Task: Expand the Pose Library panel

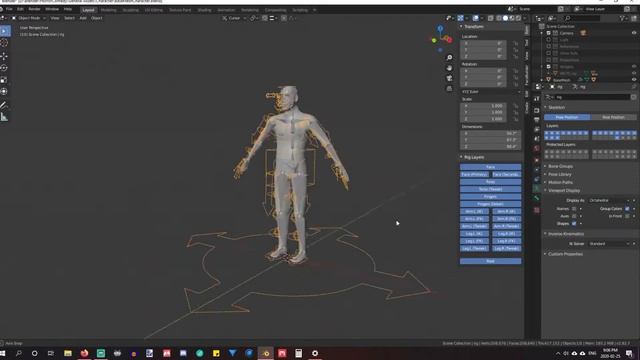Action: tap(559, 174)
